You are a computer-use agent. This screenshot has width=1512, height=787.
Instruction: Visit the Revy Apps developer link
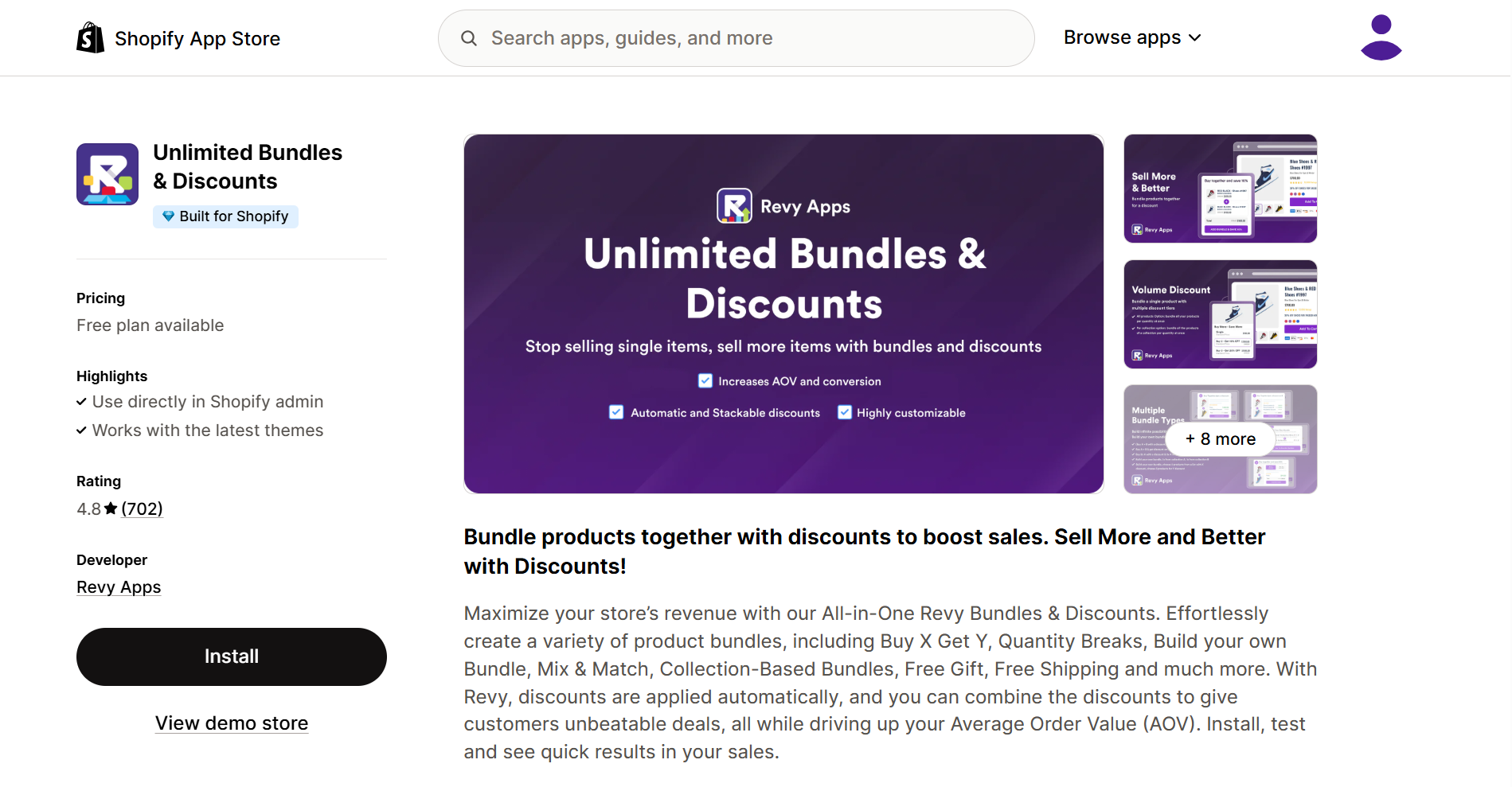(118, 586)
